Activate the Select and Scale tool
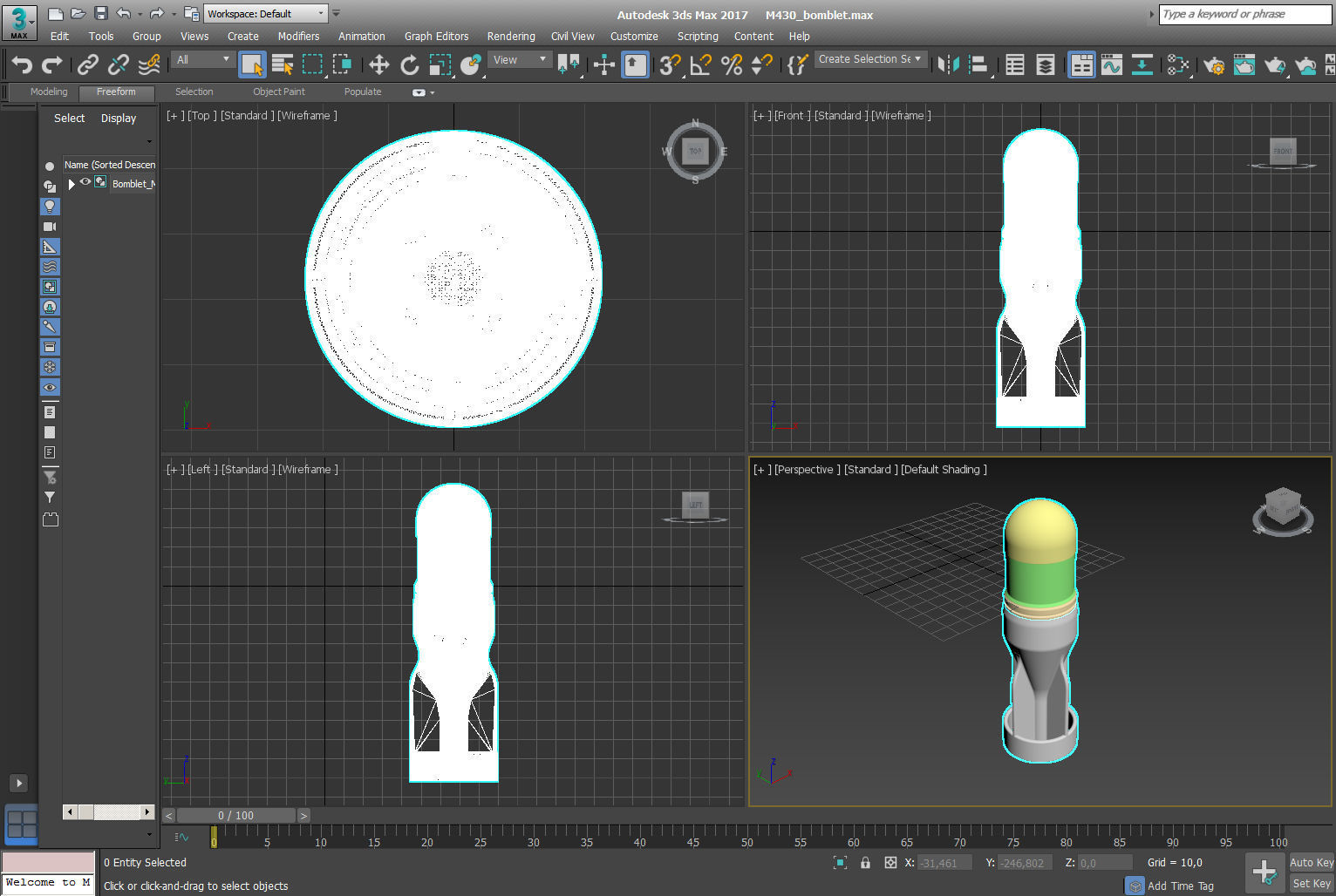1336x896 pixels. (x=440, y=64)
